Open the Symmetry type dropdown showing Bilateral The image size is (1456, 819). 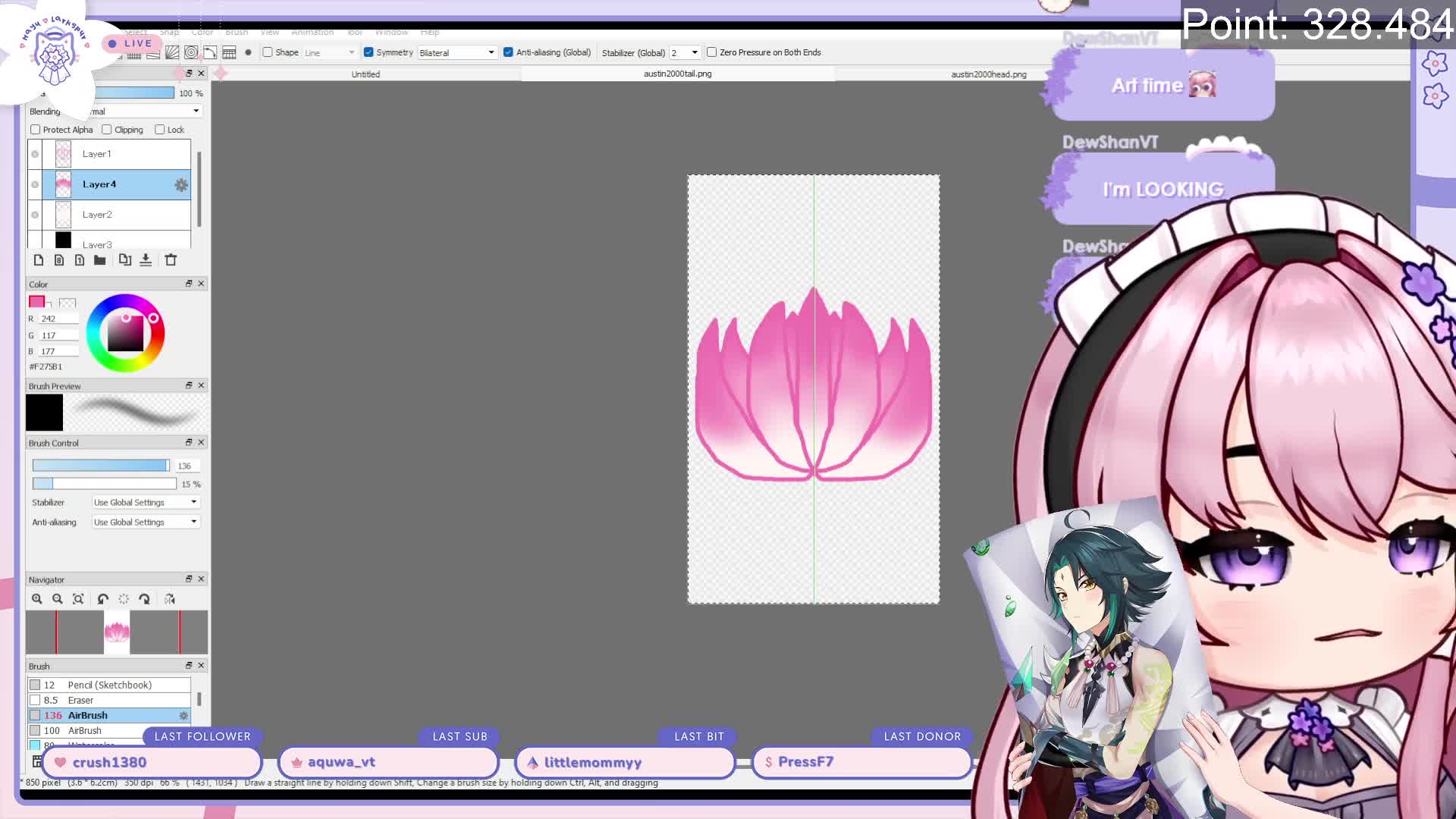coord(457,52)
